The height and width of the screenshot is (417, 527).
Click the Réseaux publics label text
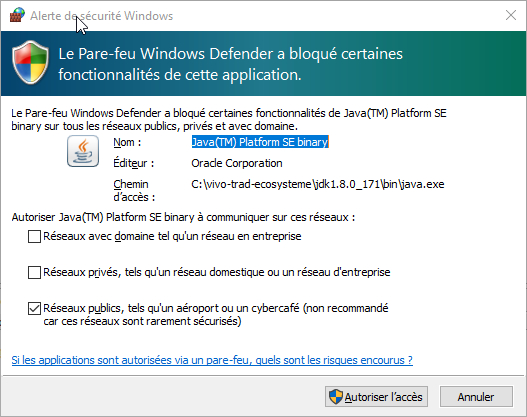coord(216,315)
